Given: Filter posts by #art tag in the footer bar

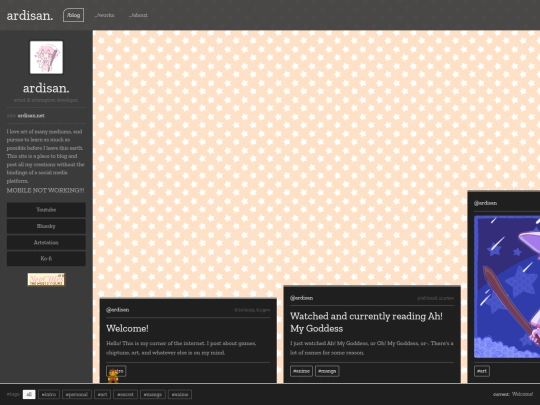Looking at the screenshot, I should pyautogui.click(x=103, y=394).
